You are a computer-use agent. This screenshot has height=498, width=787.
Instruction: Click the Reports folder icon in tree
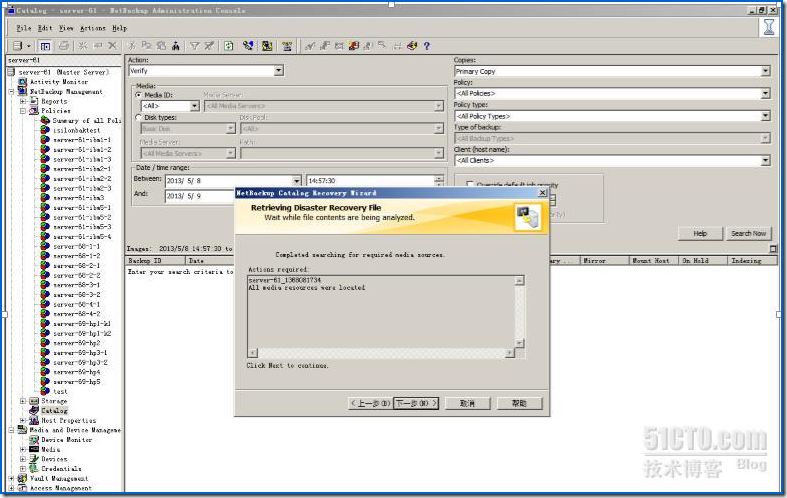[34, 101]
